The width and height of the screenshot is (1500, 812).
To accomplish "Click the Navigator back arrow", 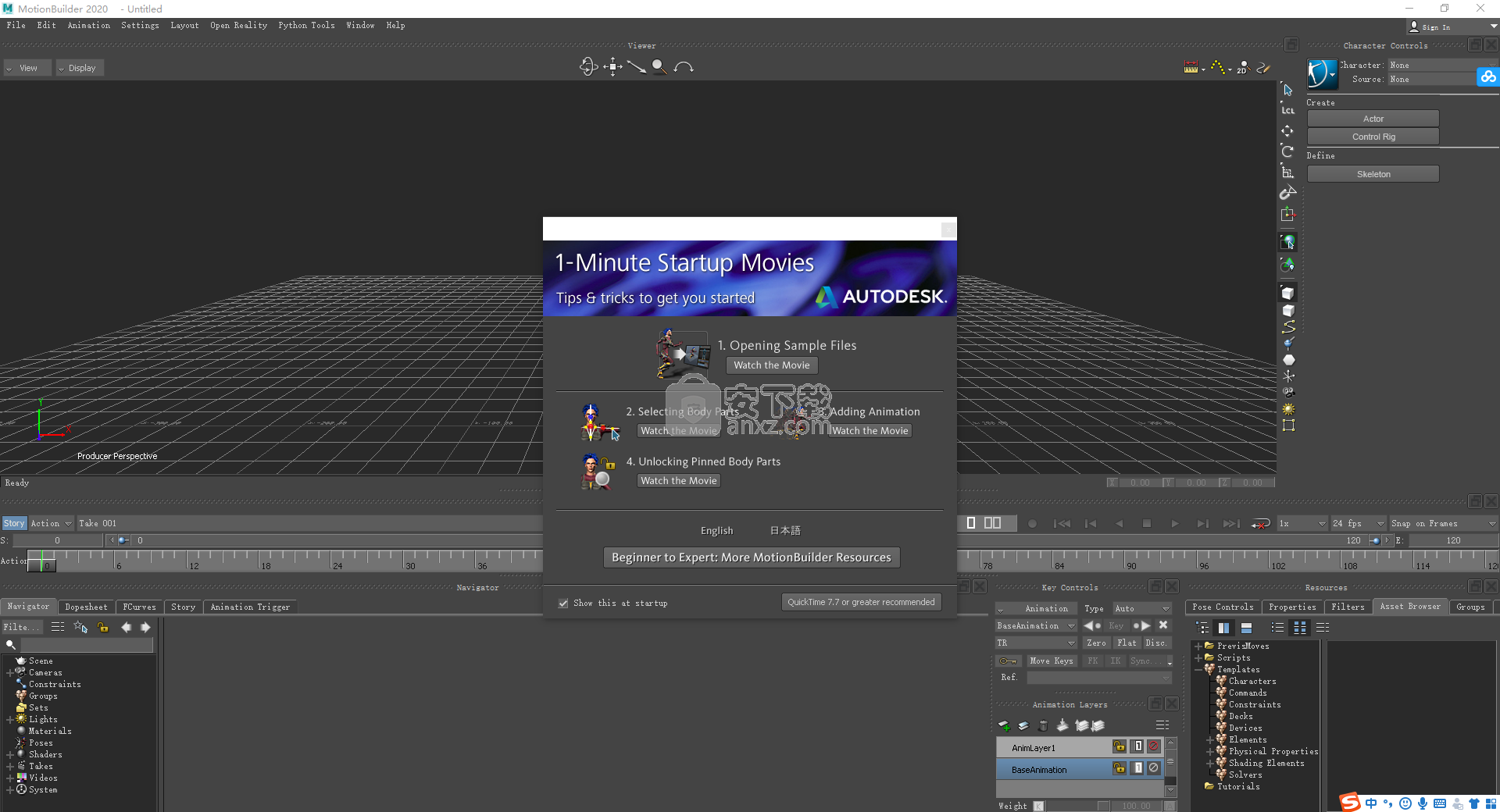I will (x=126, y=627).
